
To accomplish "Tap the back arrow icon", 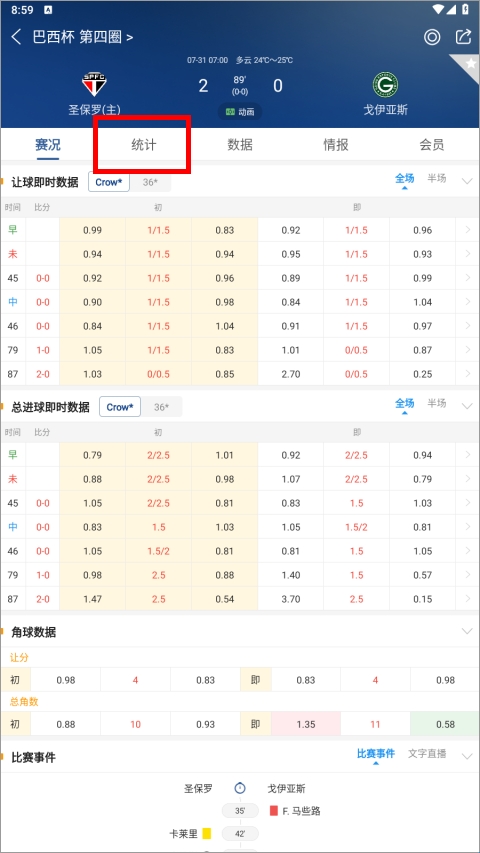I will pos(16,37).
